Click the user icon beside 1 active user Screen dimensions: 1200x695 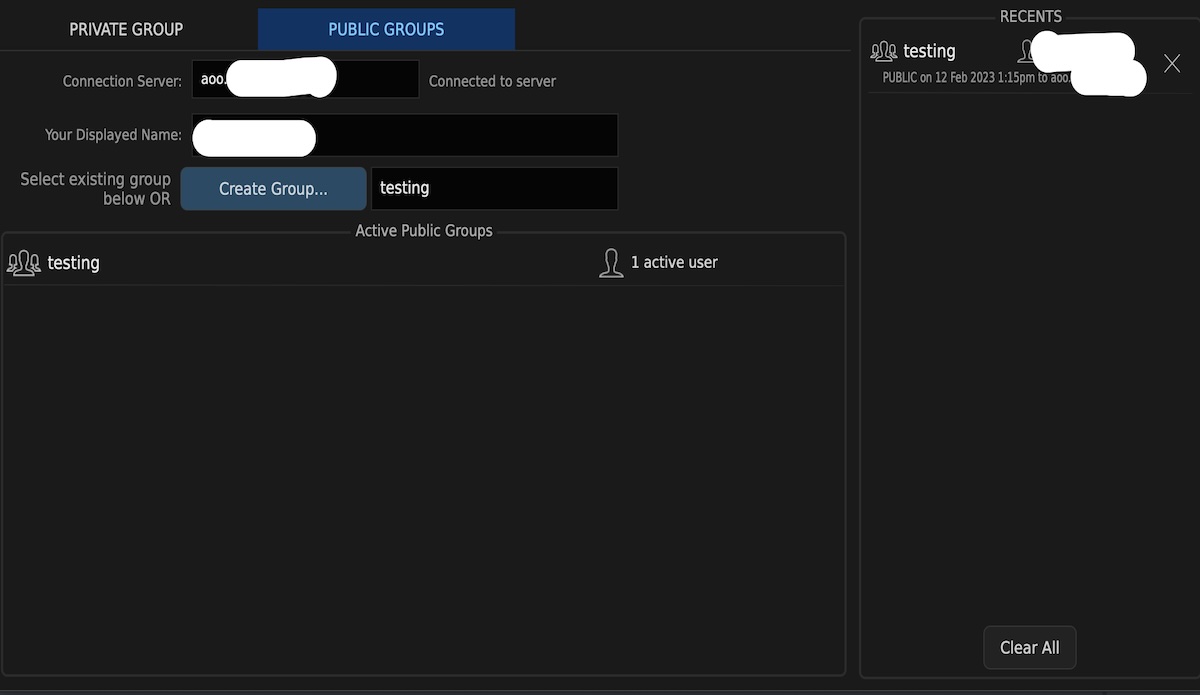(x=611, y=263)
